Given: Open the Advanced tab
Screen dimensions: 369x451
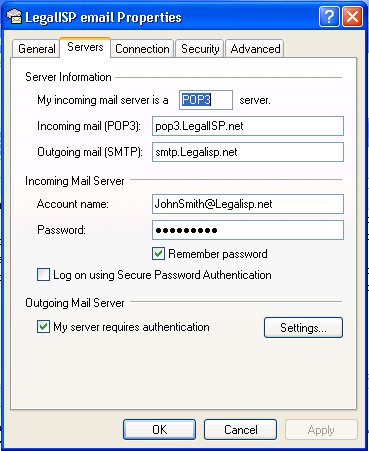Looking at the screenshot, I should 255,49.
